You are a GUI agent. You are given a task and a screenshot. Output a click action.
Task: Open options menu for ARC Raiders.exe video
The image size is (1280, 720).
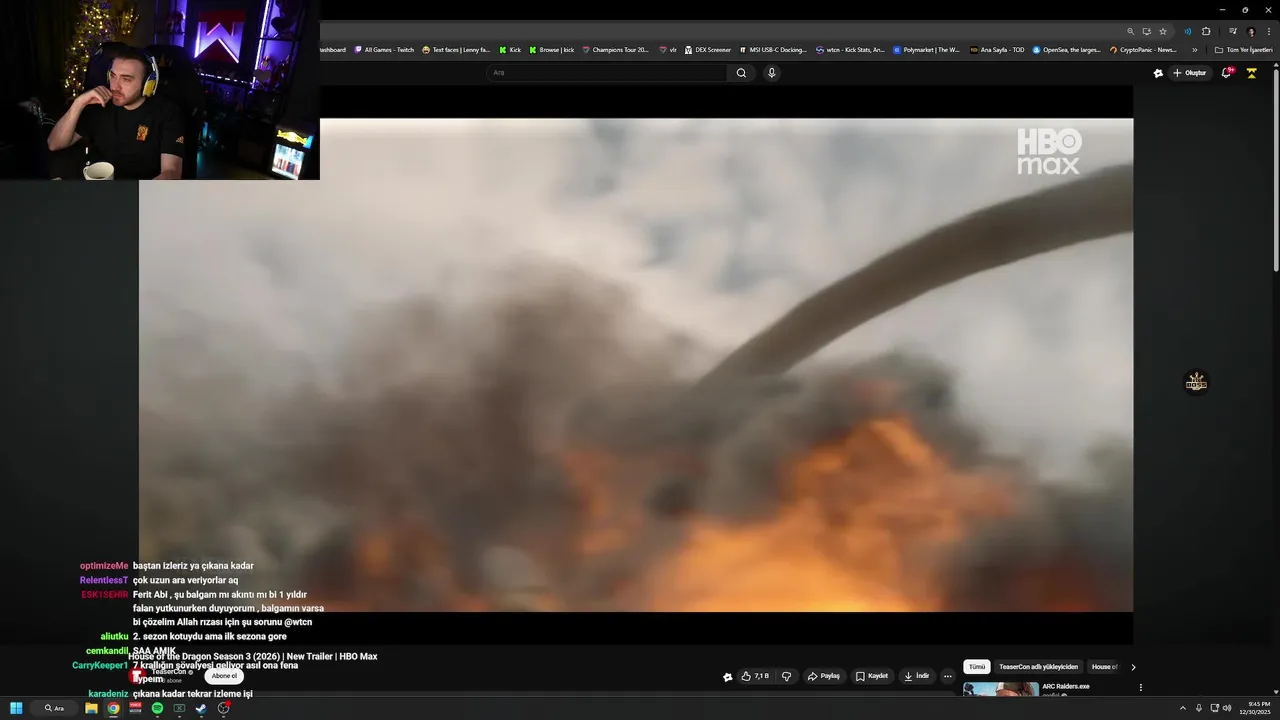point(1140,688)
